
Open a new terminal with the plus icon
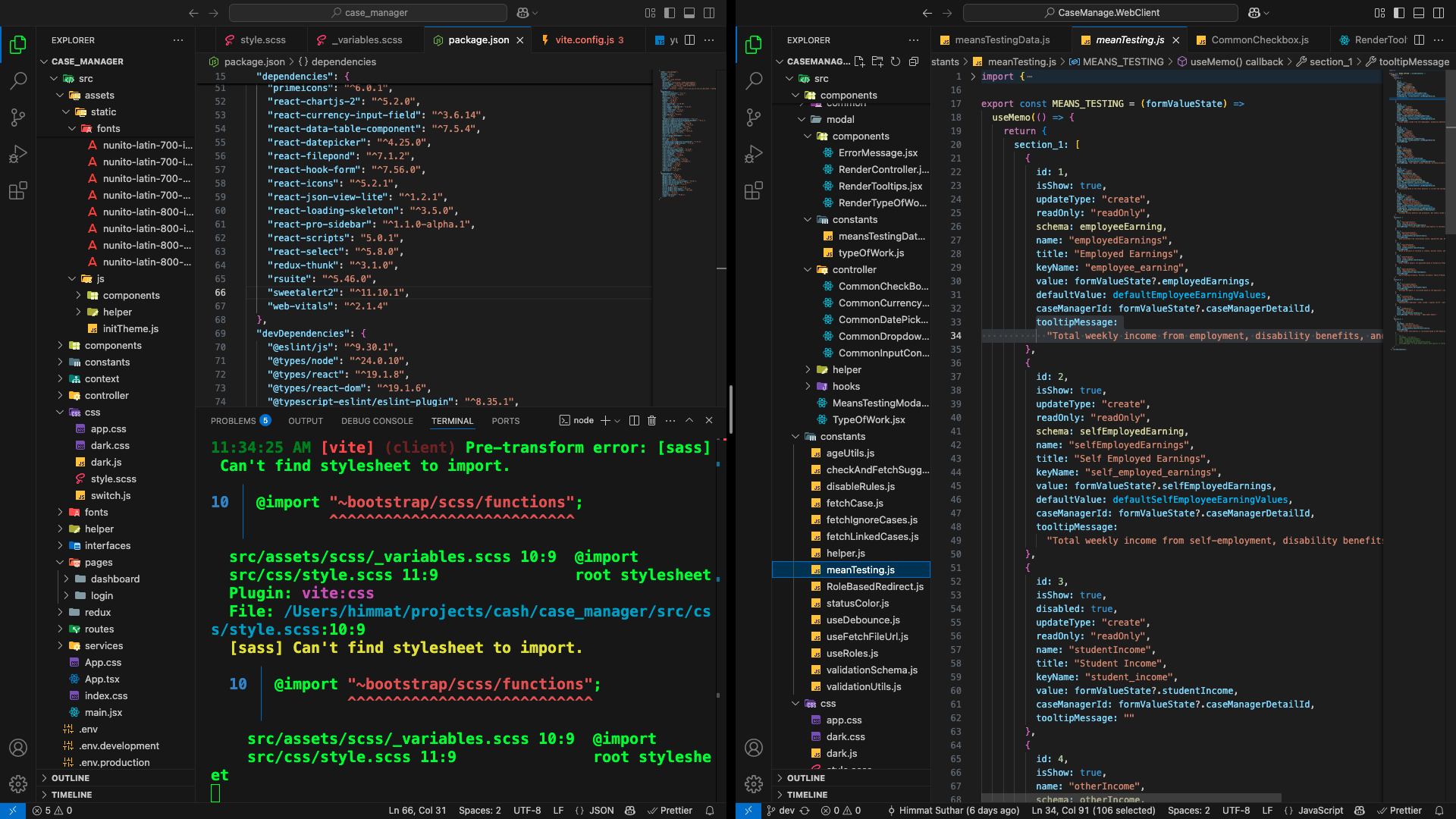coord(605,420)
